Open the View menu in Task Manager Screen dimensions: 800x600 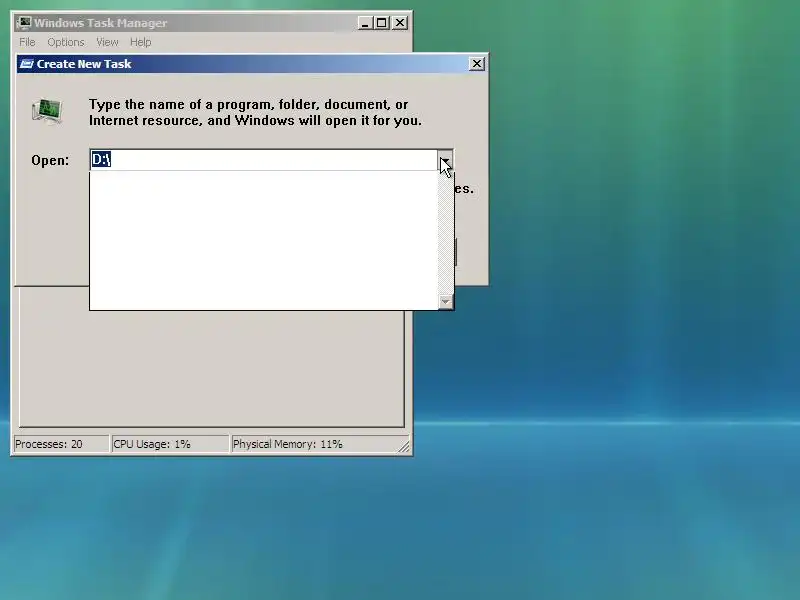107,42
